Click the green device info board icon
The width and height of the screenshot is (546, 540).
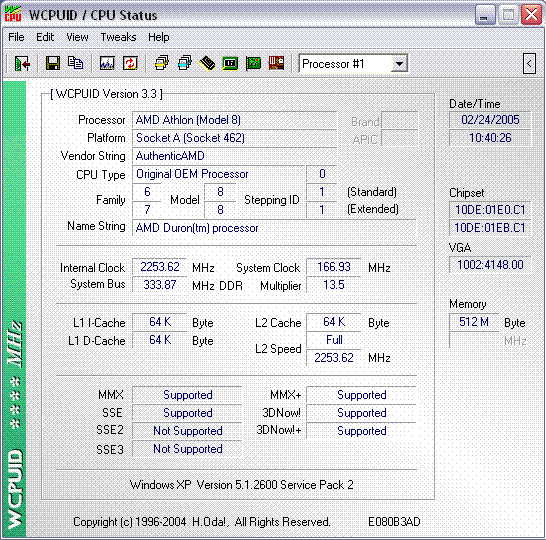(230, 64)
